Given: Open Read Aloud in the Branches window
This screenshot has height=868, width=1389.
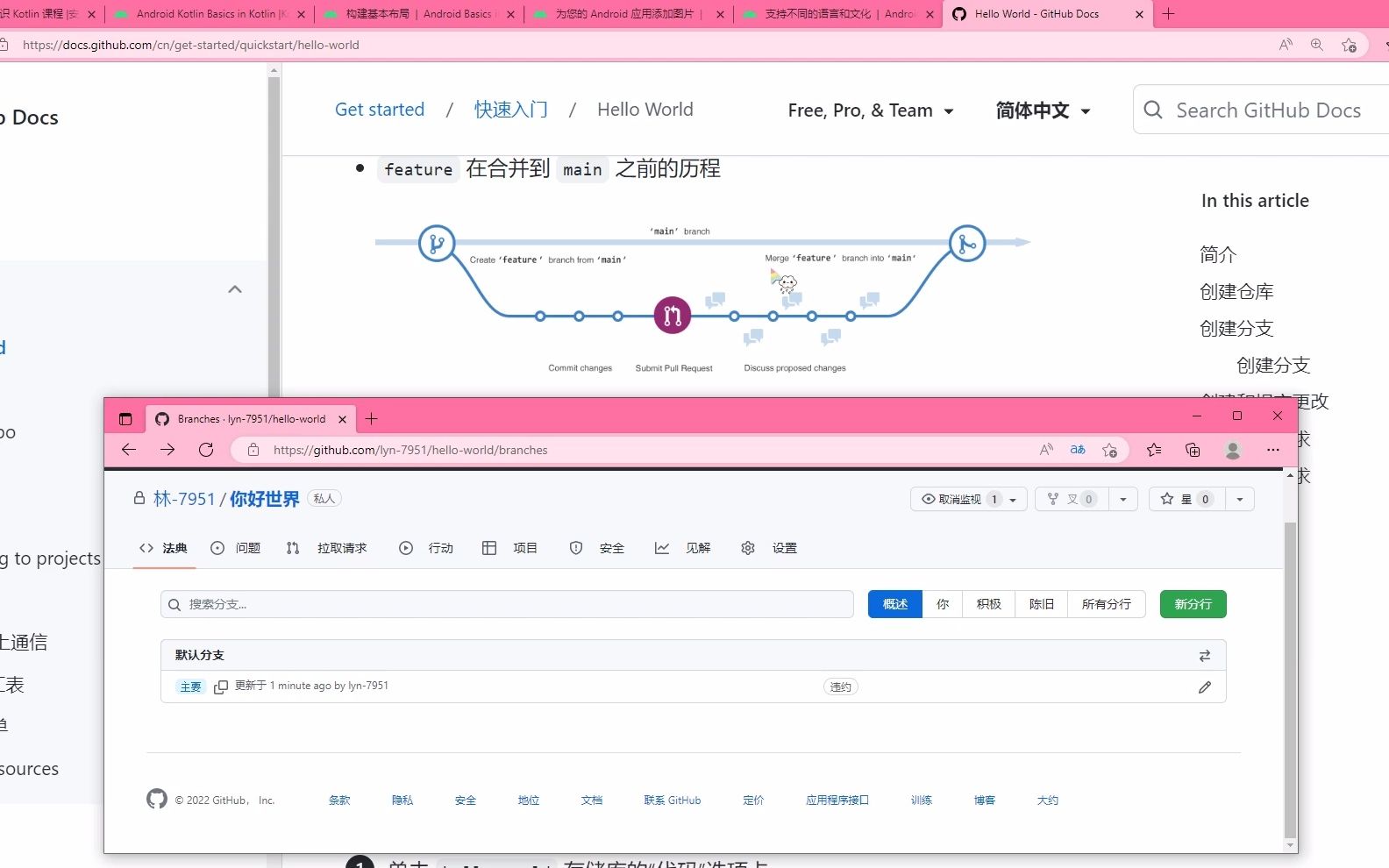Looking at the screenshot, I should point(1046,450).
